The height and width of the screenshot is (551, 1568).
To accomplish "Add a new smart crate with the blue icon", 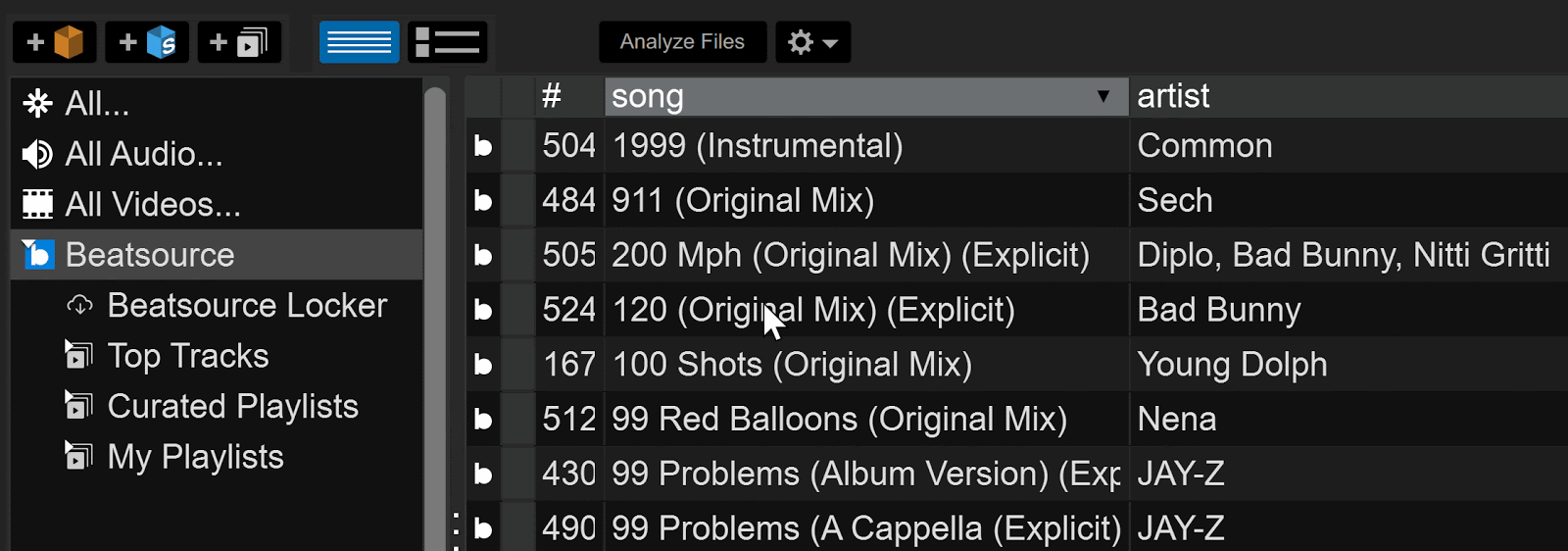I will pos(147,42).
